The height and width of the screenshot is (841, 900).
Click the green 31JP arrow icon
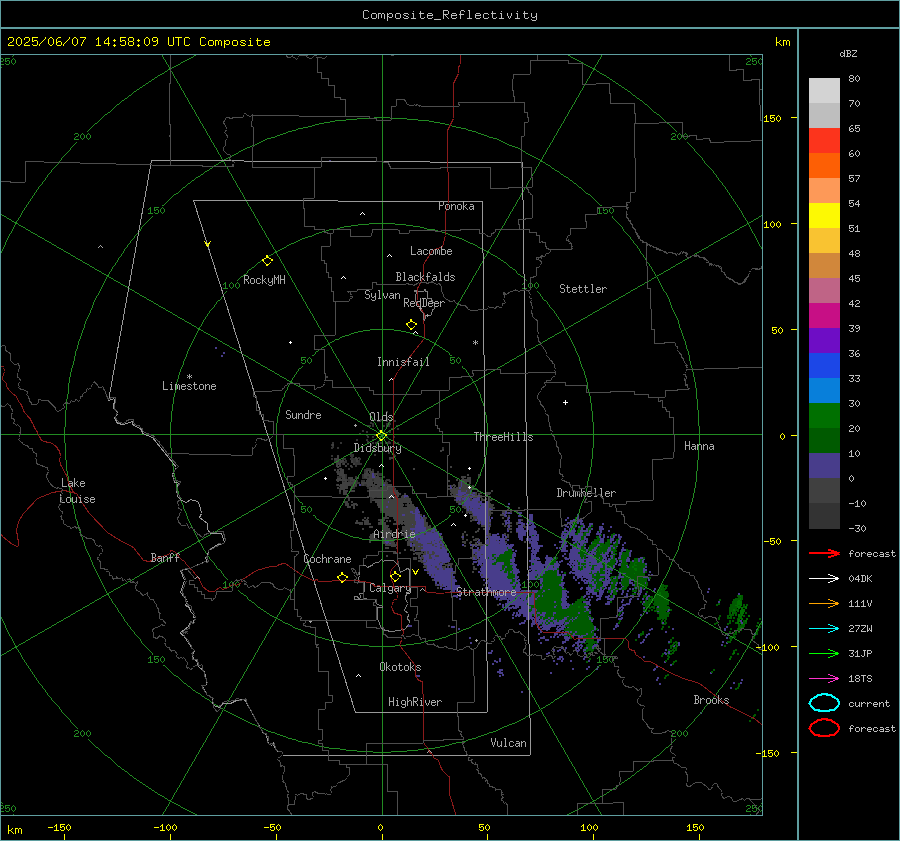coord(824,653)
